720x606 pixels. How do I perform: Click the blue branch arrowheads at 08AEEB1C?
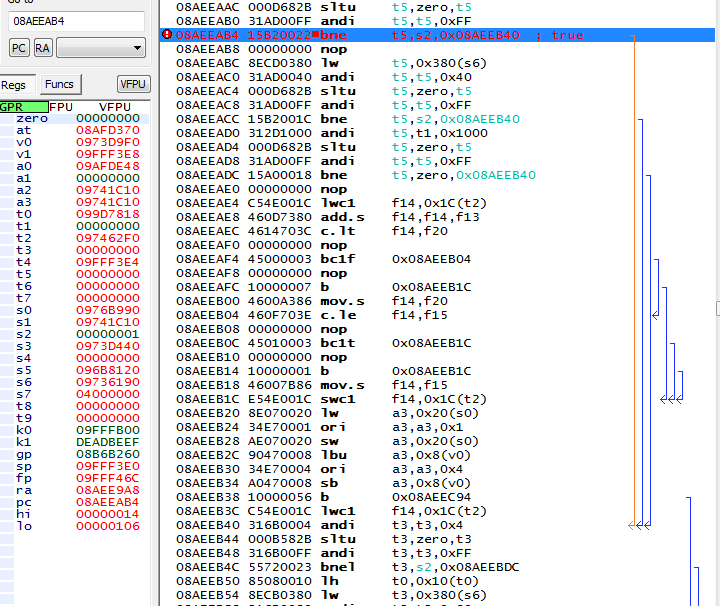pos(672,399)
